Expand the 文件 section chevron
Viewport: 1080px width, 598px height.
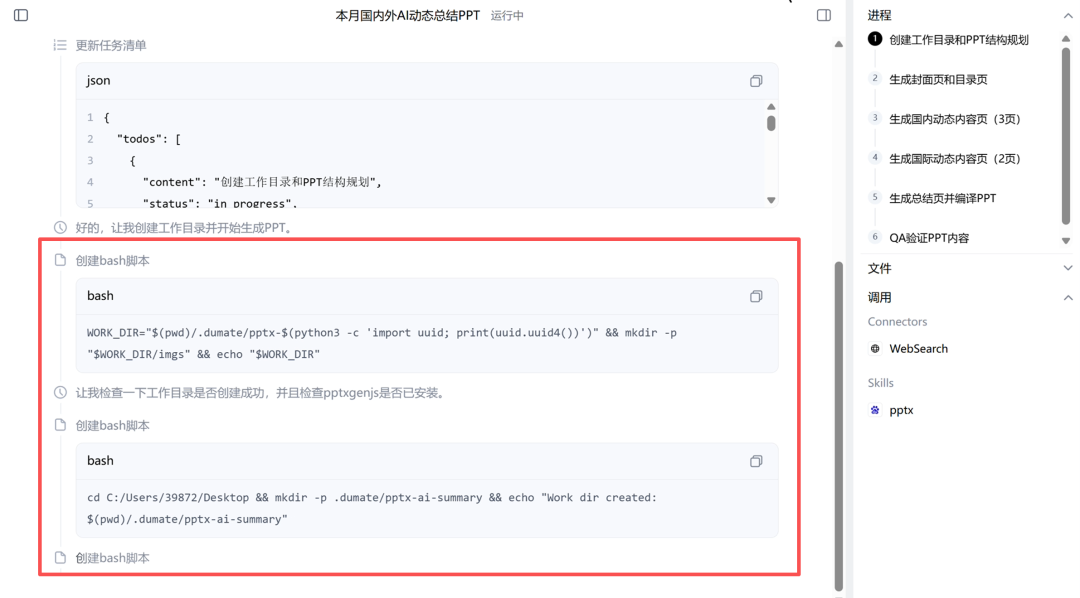point(1067,268)
